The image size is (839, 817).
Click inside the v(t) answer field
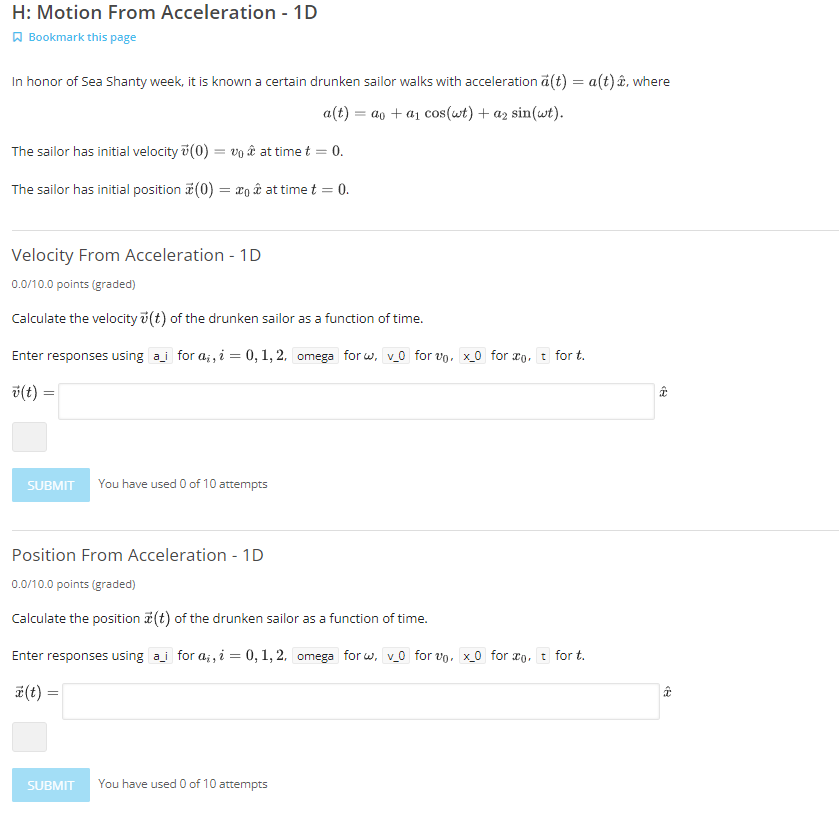[x=356, y=399]
